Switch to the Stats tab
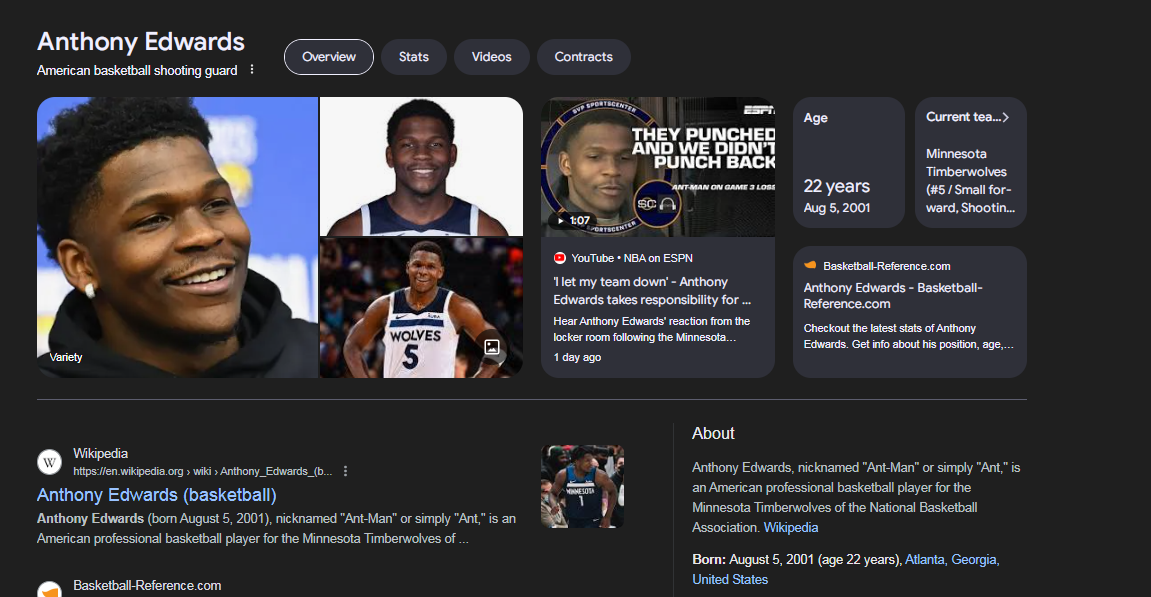This screenshot has height=597, width=1151. click(414, 57)
